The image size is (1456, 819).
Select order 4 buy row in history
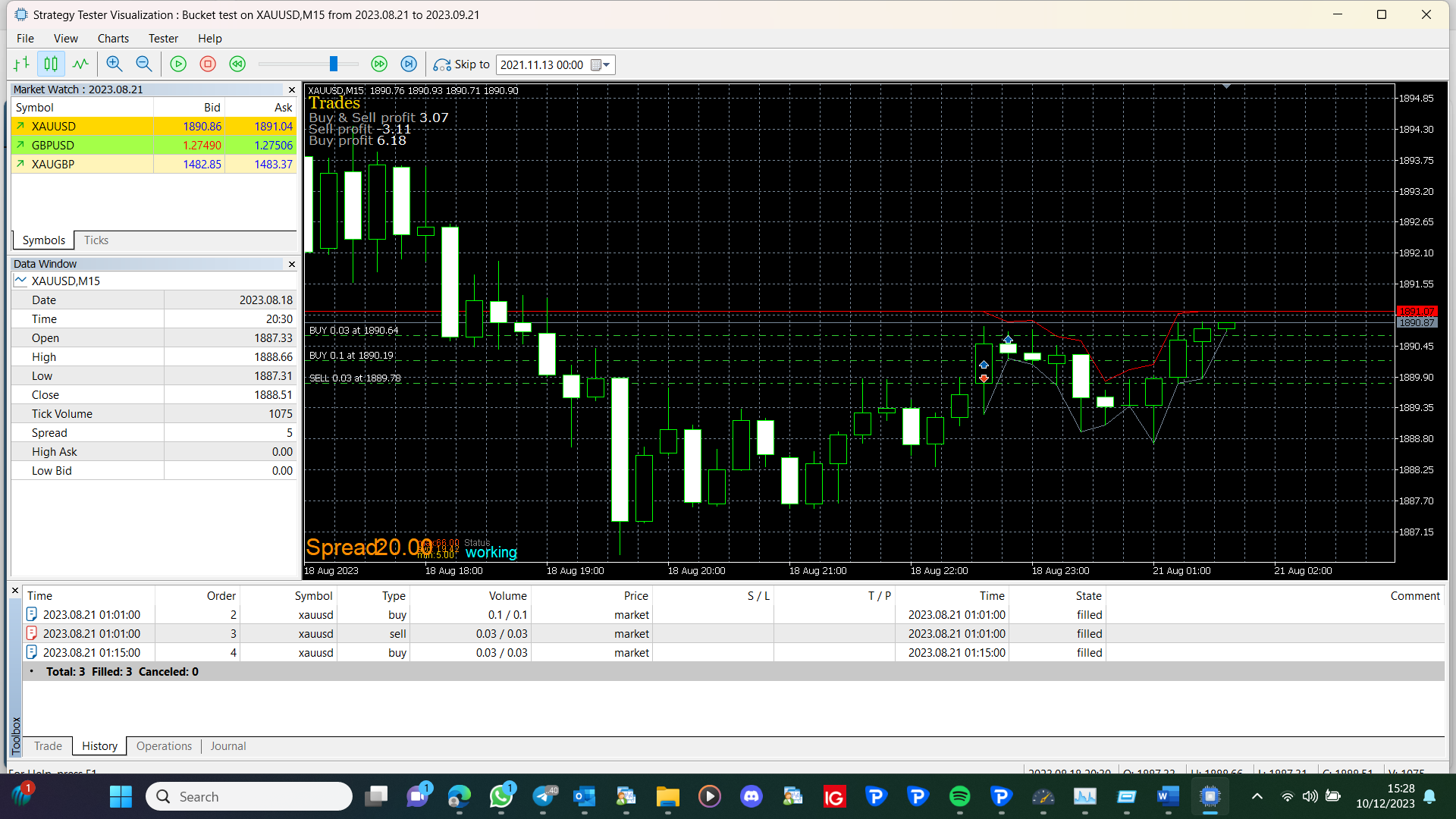point(733,653)
